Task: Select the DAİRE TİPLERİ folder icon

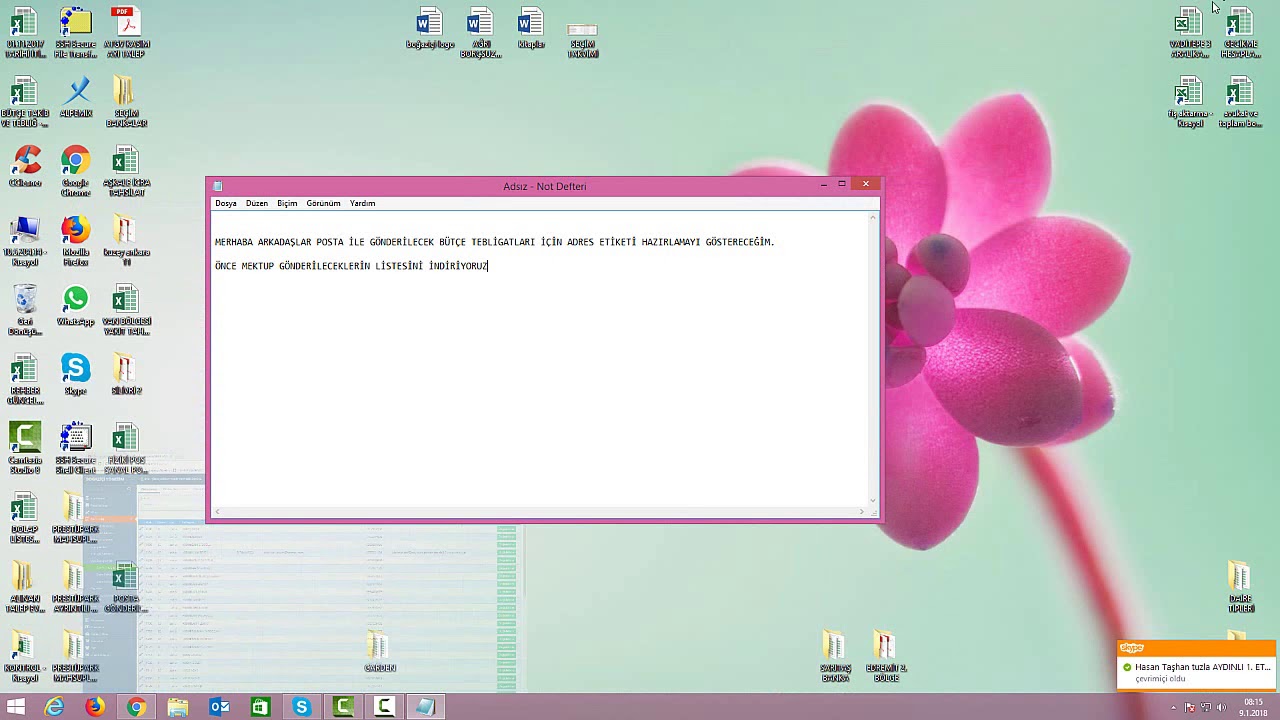Action: 1240,587
